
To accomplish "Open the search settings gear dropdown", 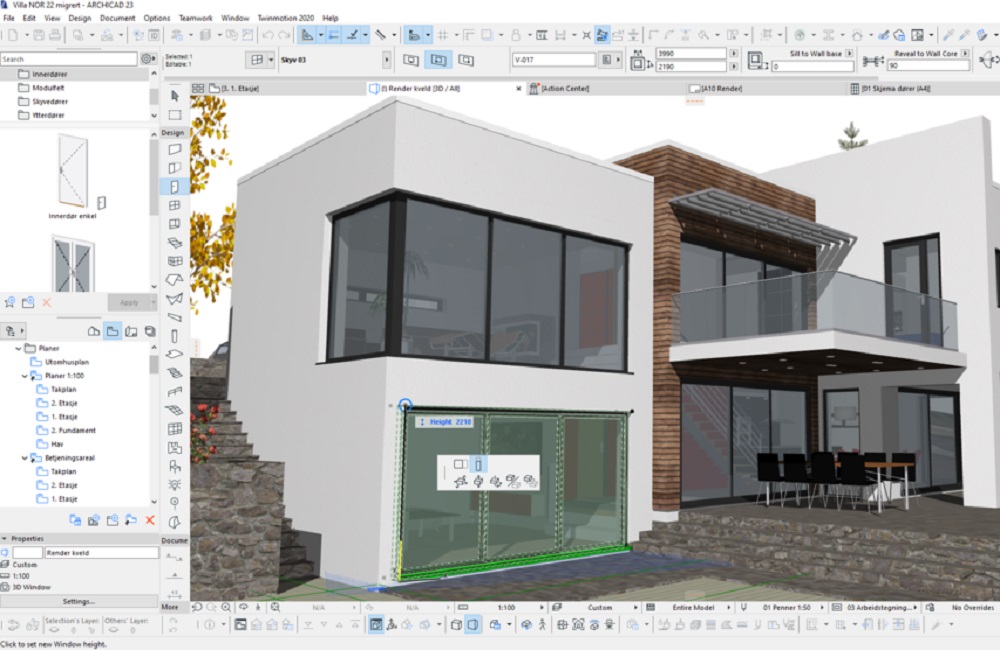I will (x=148, y=59).
